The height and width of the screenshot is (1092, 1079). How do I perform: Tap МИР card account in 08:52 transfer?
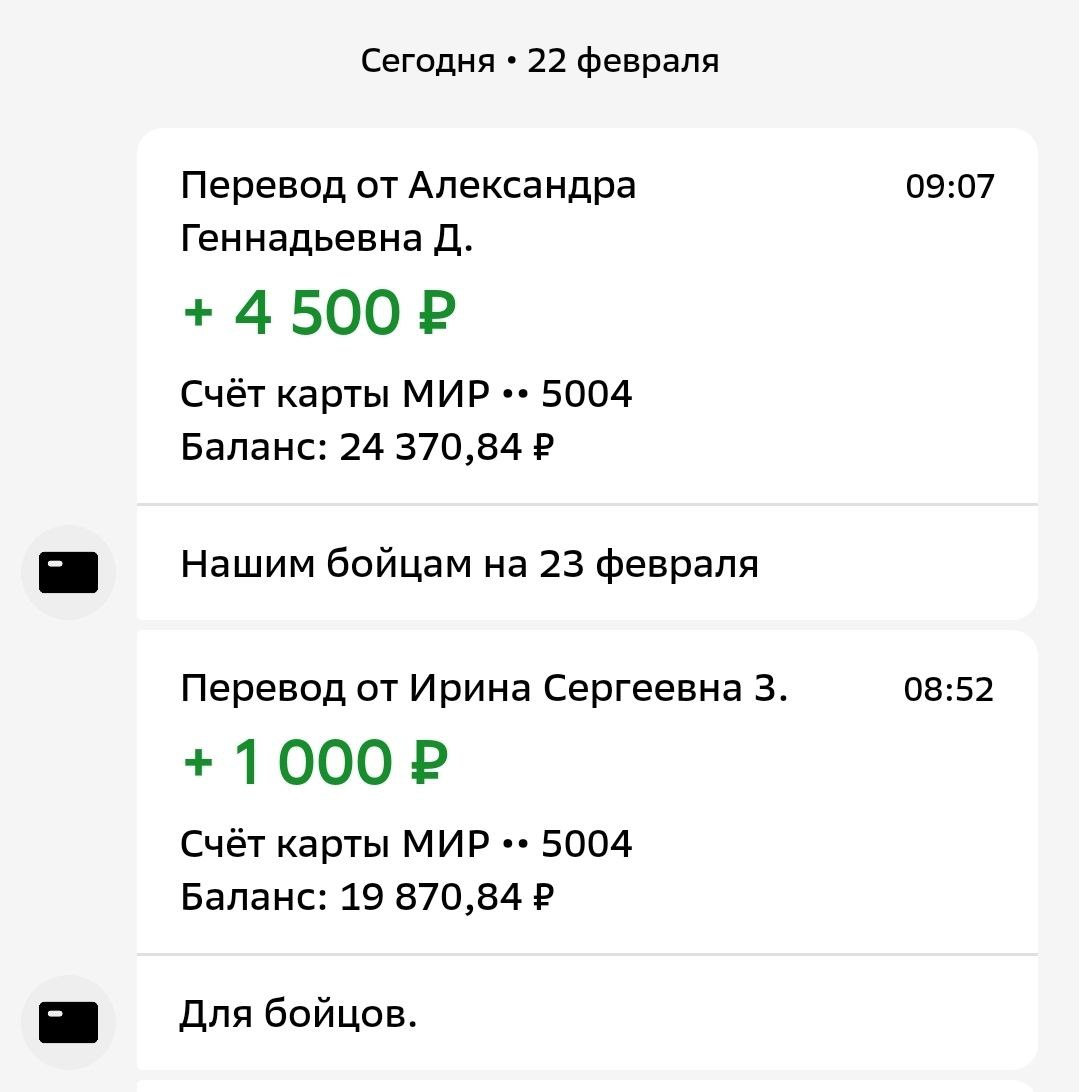[406, 845]
